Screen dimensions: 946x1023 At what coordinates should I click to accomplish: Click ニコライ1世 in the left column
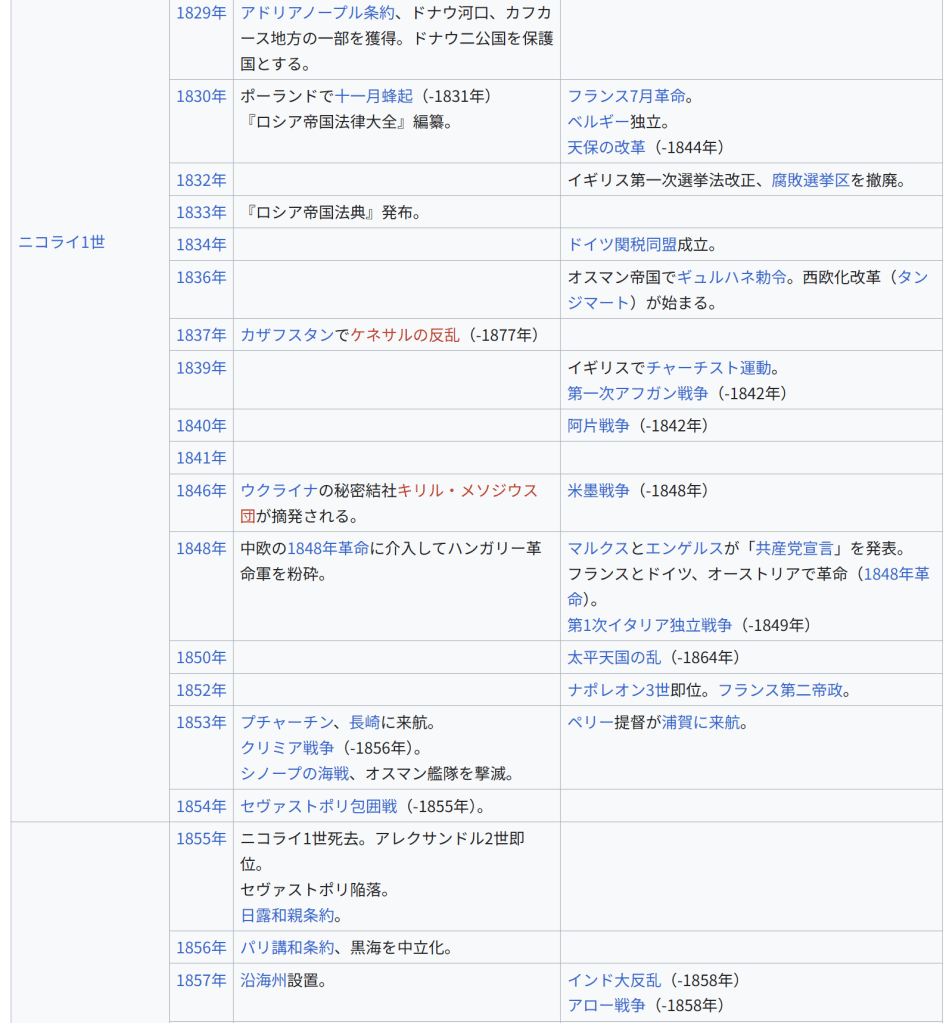coord(61,242)
